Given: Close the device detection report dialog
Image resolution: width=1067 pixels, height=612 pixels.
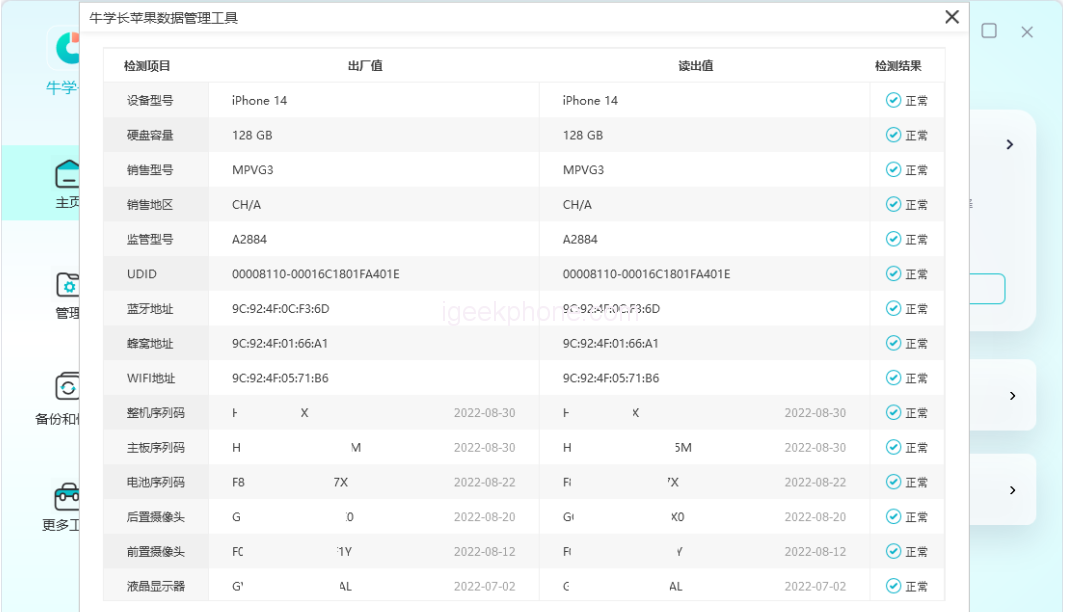Looking at the screenshot, I should (x=952, y=17).
